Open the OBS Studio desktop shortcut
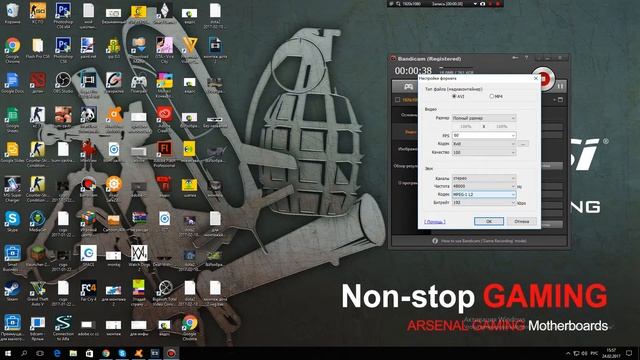Screen dimensions: 640x360 click(x=63, y=82)
